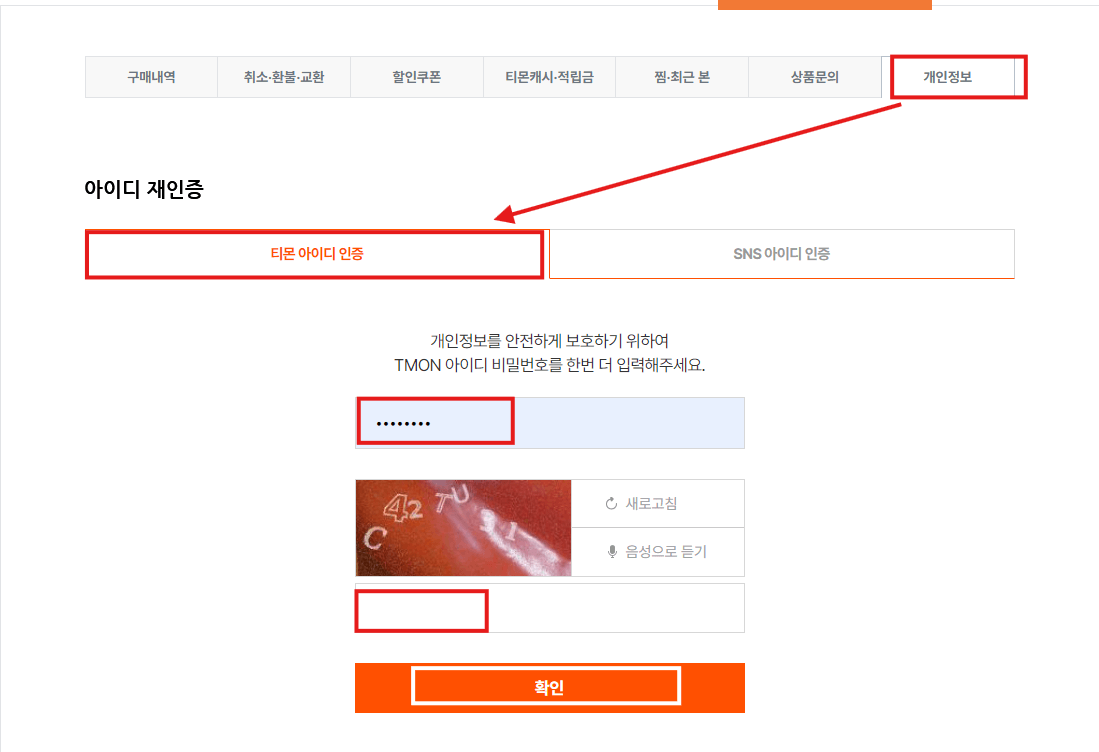Go to the 찜·최근 본 tab
Screen dimensions: 1099x752
click(682, 77)
